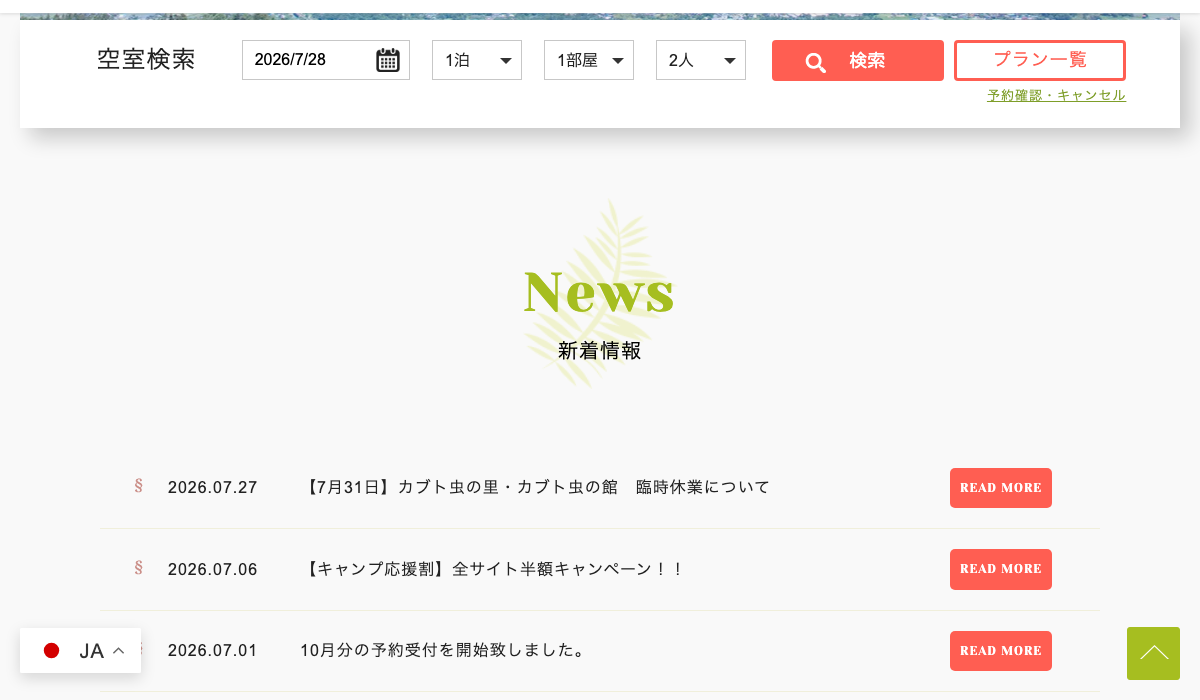Click the date 2026.07.06
This screenshot has width=1200, height=700.
pyautogui.click(x=213, y=570)
